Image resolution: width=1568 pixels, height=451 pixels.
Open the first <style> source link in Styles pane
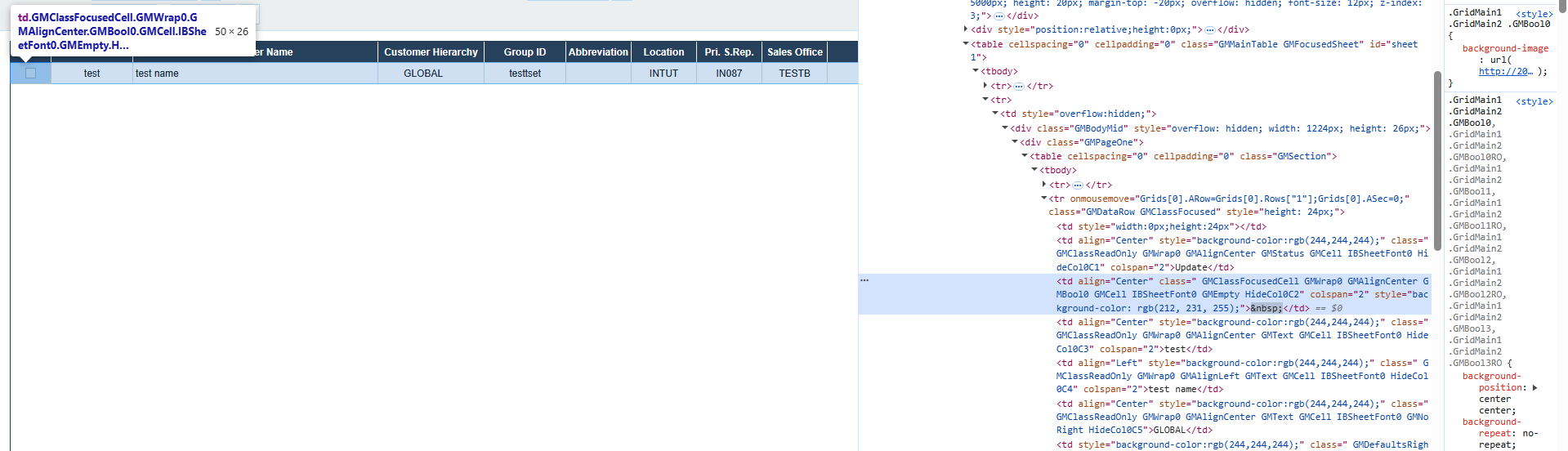1534,14
